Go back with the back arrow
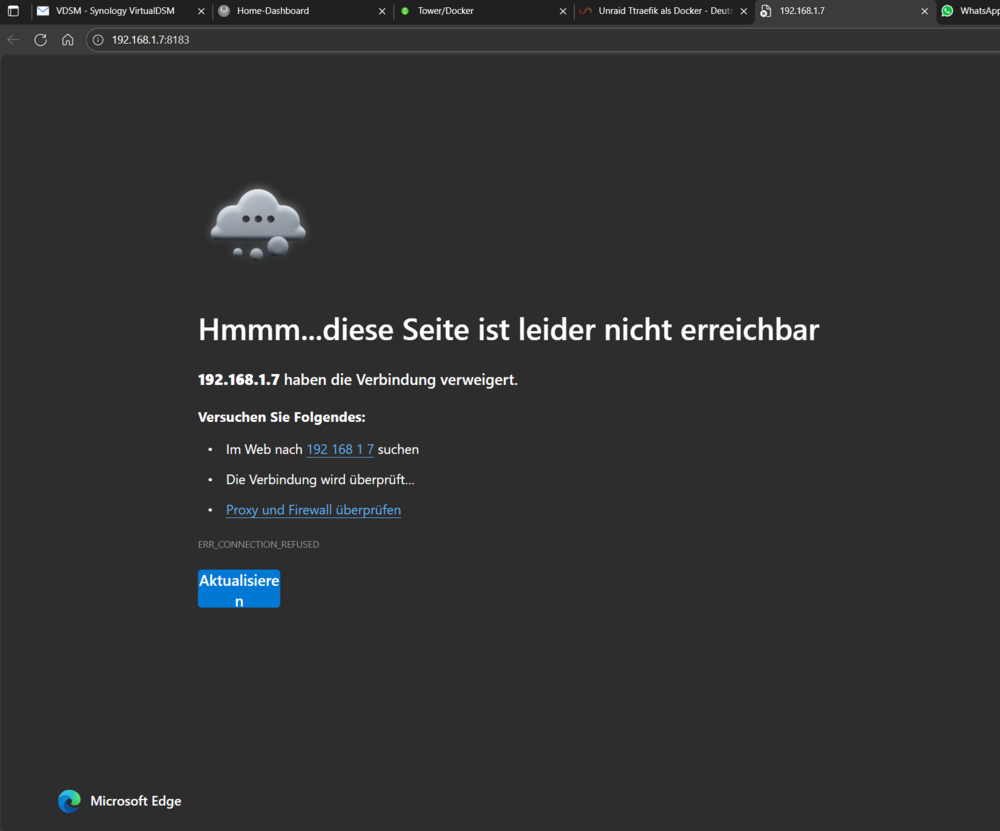The width and height of the screenshot is (1000, 831). coord(13,40)
